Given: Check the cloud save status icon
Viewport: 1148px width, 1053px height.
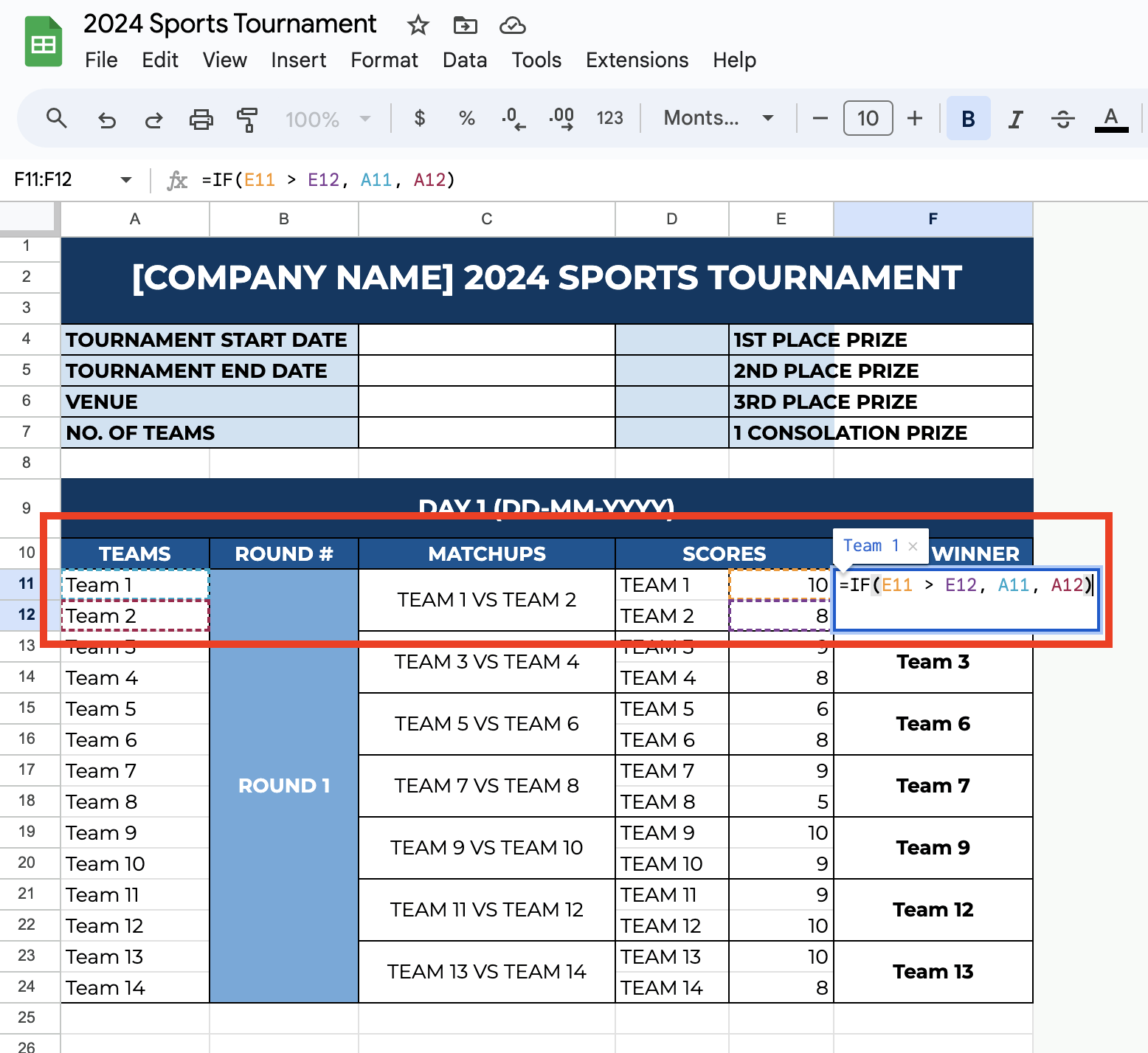Looking at the screenshot, I should (512, 26).
